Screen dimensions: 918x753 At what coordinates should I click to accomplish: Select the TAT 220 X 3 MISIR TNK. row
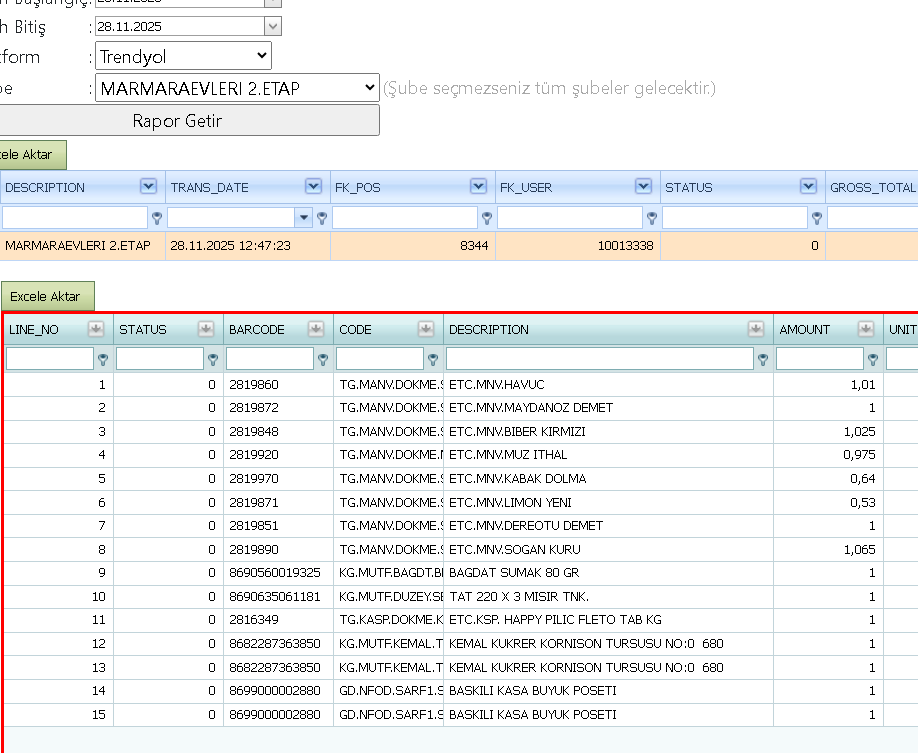tap(461, 597)
